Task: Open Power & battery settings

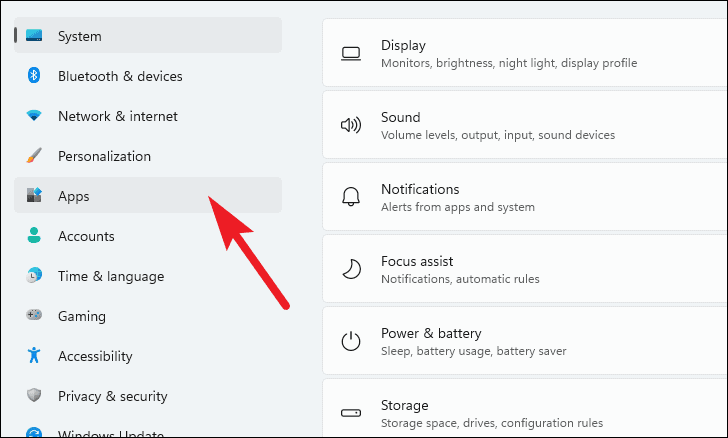Action: pos(525,341)
